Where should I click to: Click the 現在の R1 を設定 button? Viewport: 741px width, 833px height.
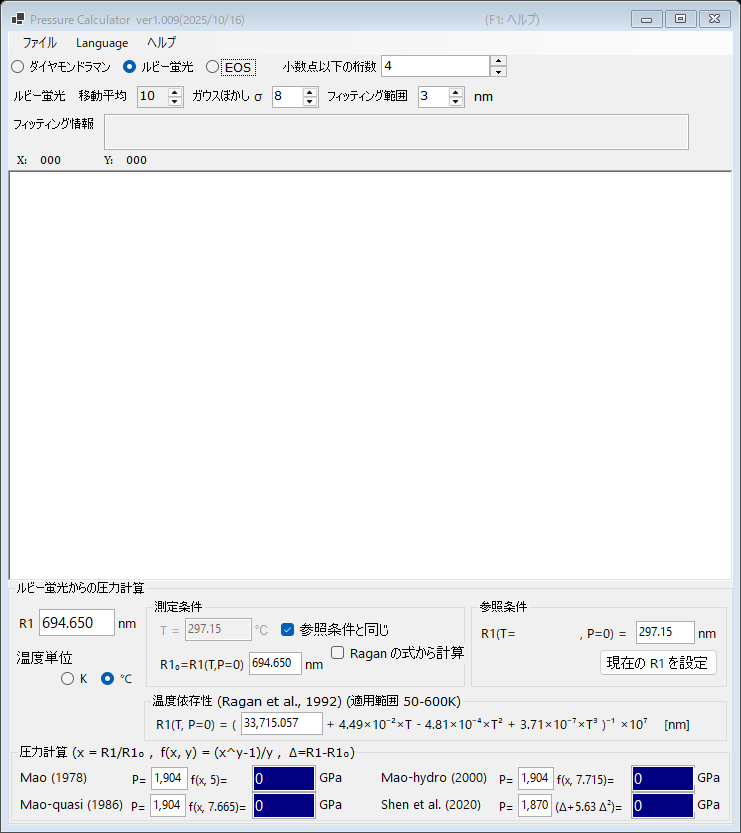pyautogui.click(x=658, y=663)
